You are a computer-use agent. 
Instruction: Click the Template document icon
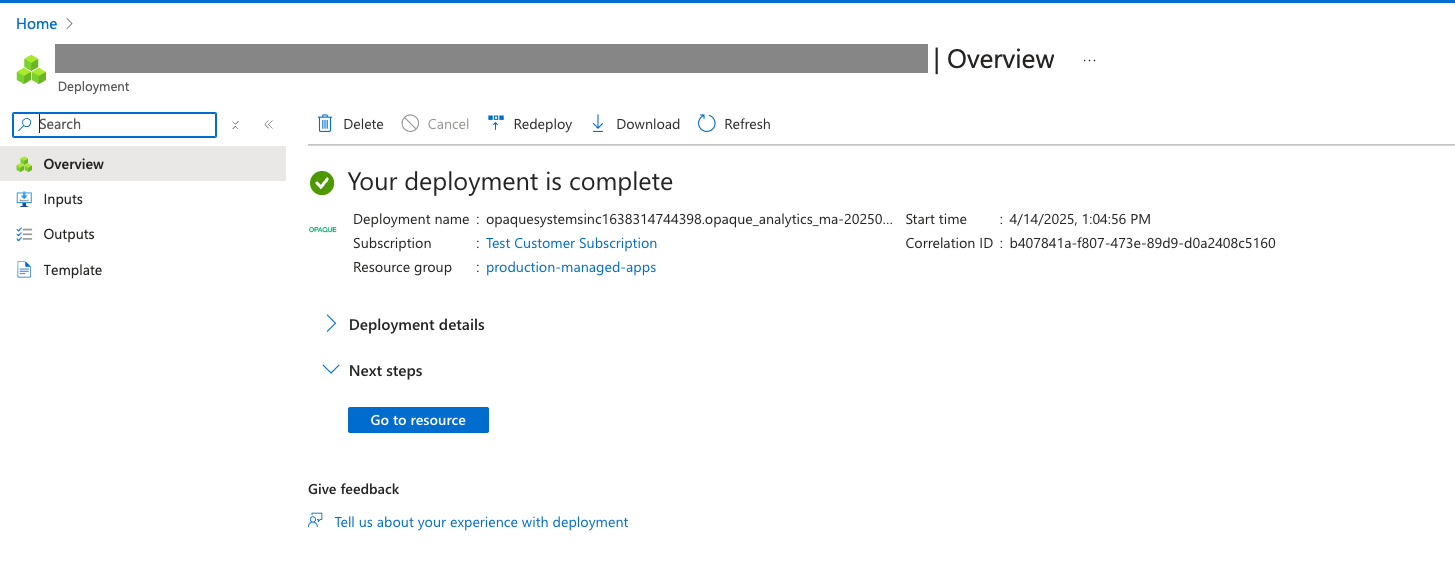click(25, 270)
